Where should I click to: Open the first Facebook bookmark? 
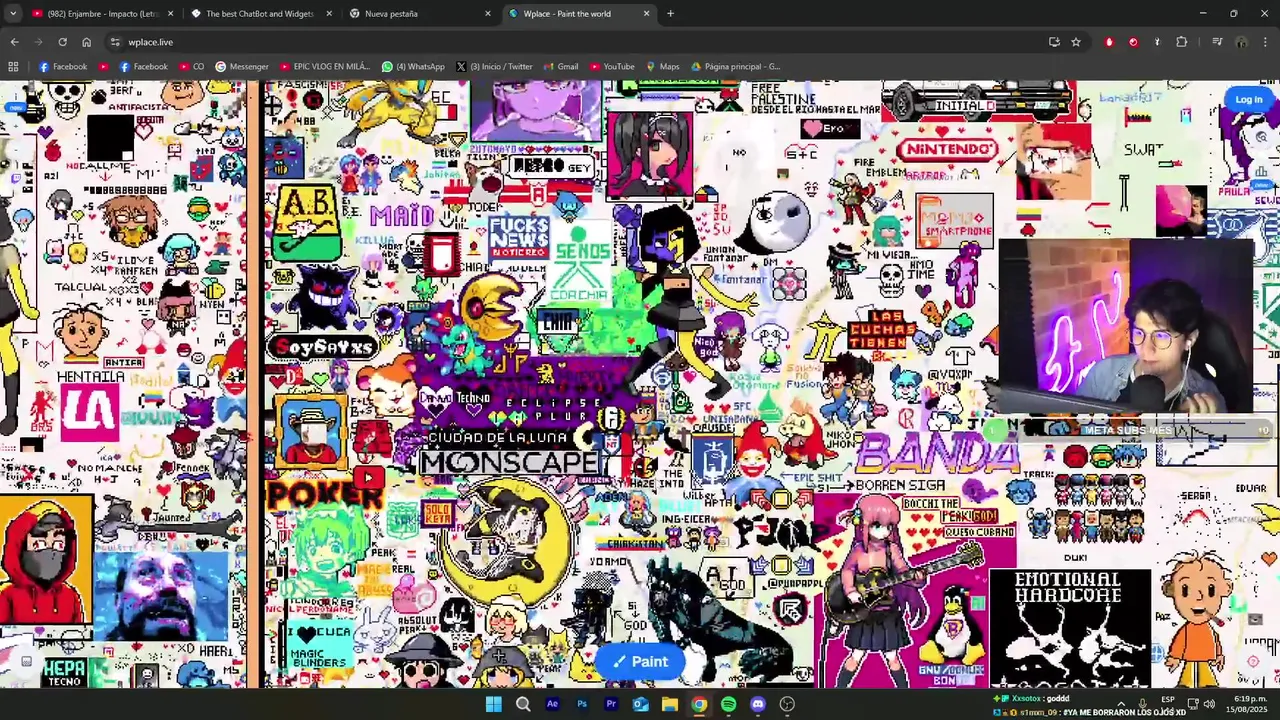click(63, 67)
